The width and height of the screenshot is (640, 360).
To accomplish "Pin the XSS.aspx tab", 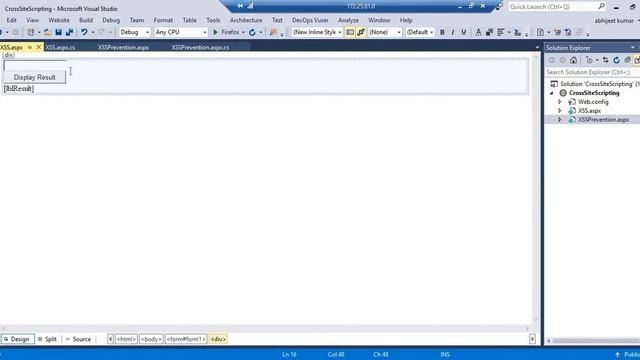I will click(29, 47).
